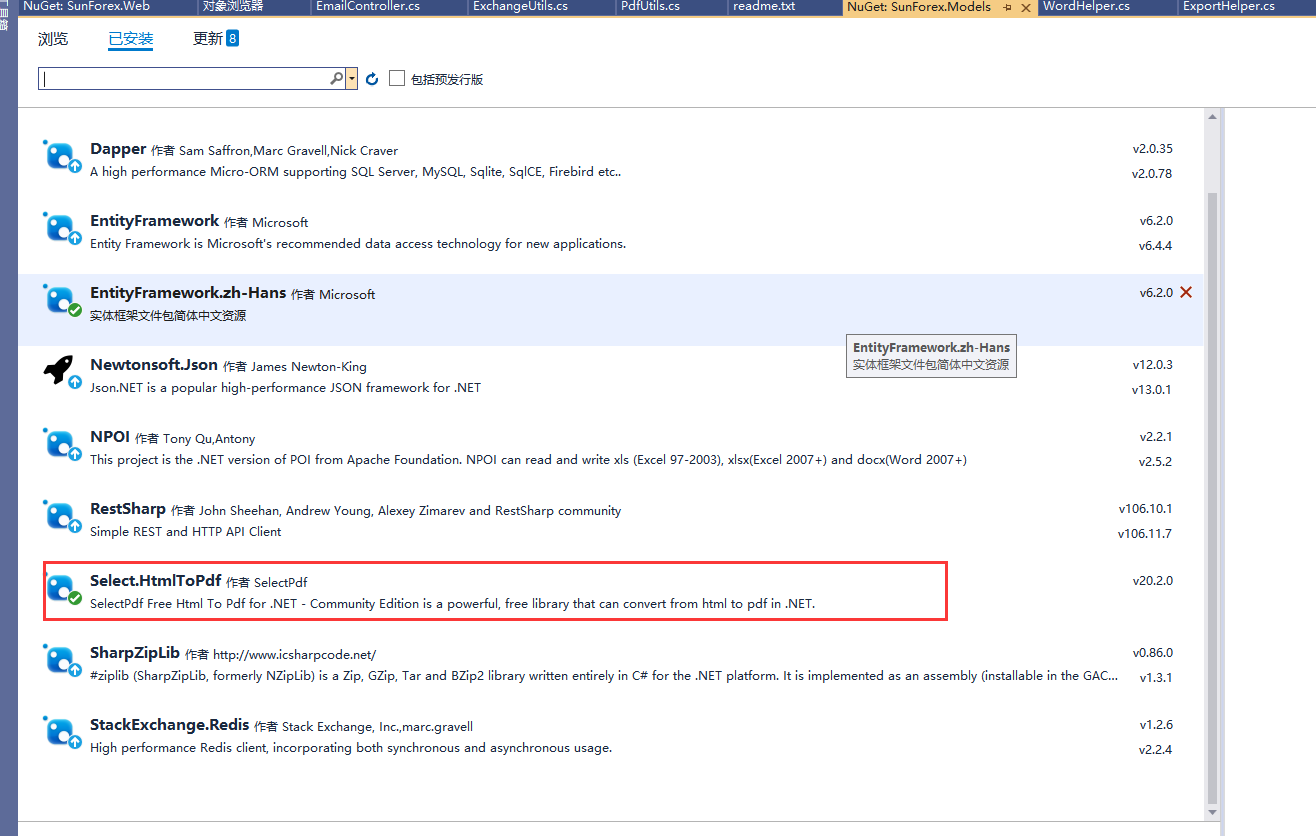Click the Select.HtmlToPdf package icon
This screenshot has width=1316, height=836.
[x=61, y=589]
